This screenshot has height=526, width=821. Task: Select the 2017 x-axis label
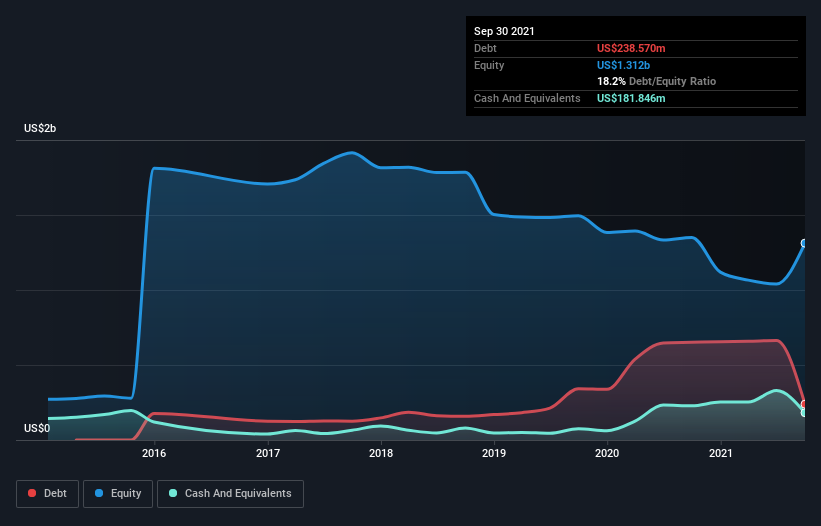coord(268,453)
